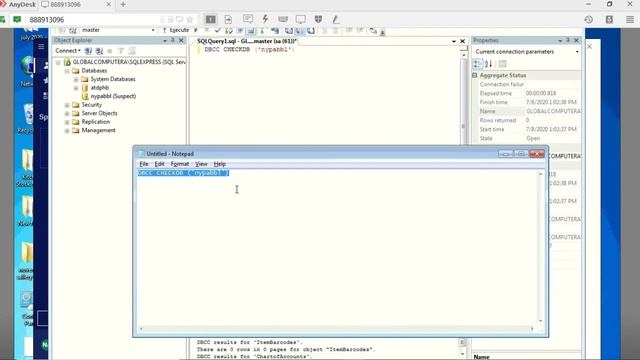The width and height of the screenshot is (640, 360).
Task: Click the selected DBCC CHECKDB text in Notepad
Action: [183, 173]
